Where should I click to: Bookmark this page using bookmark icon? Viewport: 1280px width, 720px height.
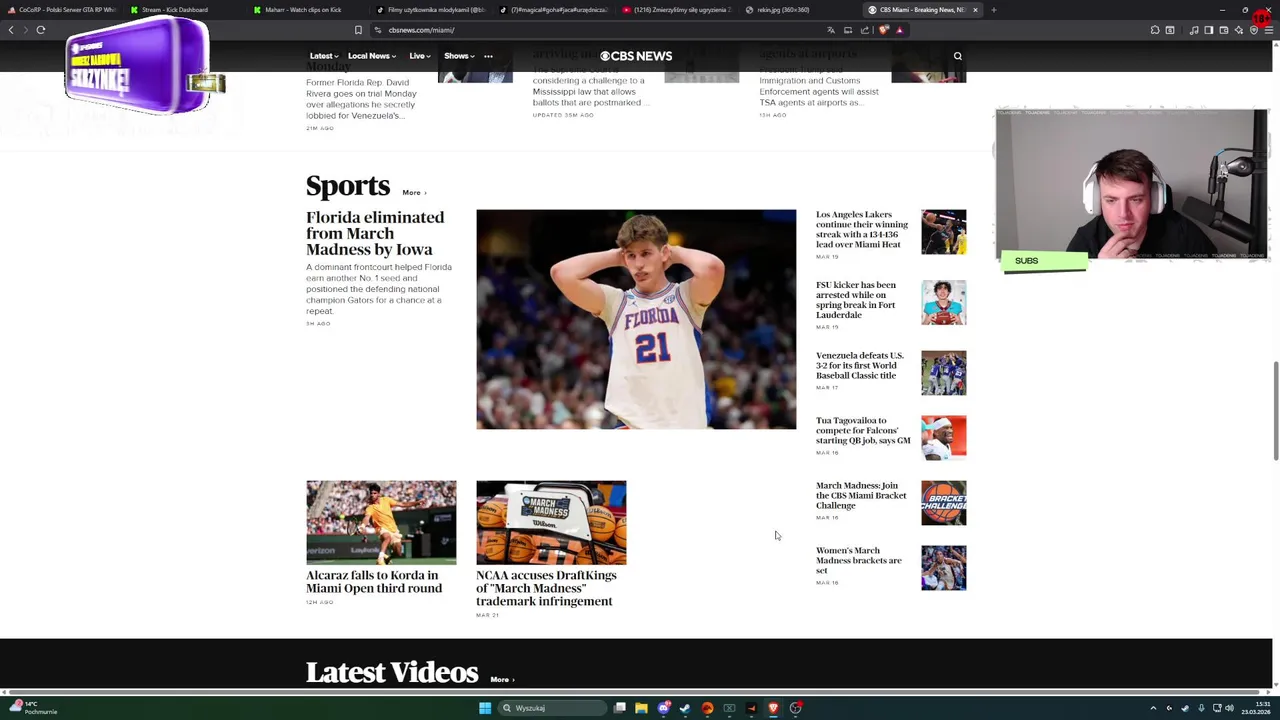[358, 30]
